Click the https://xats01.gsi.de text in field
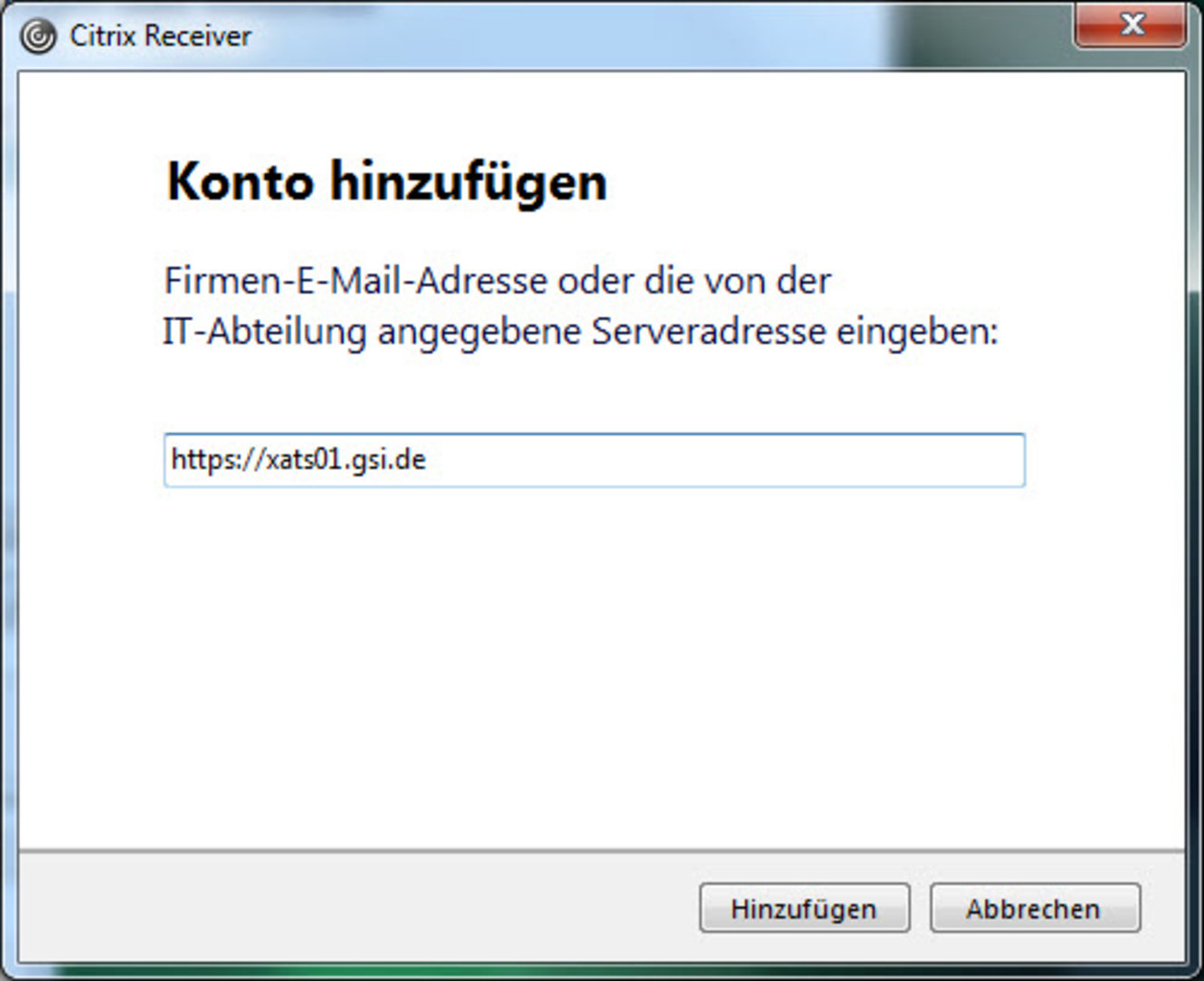The image size is (1204, 981). (x=298, y=461)
